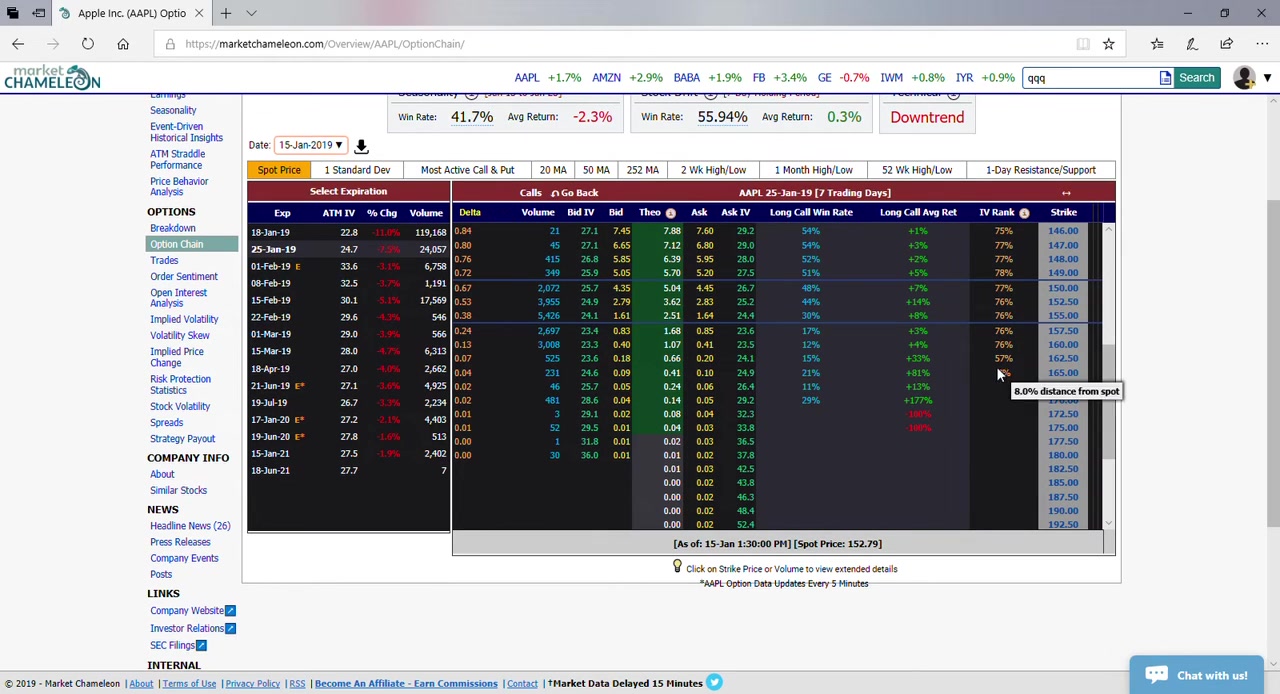Expand the column-width arrows above Strike
This screenshot has width=1280, height=694.
point(1066,193)
